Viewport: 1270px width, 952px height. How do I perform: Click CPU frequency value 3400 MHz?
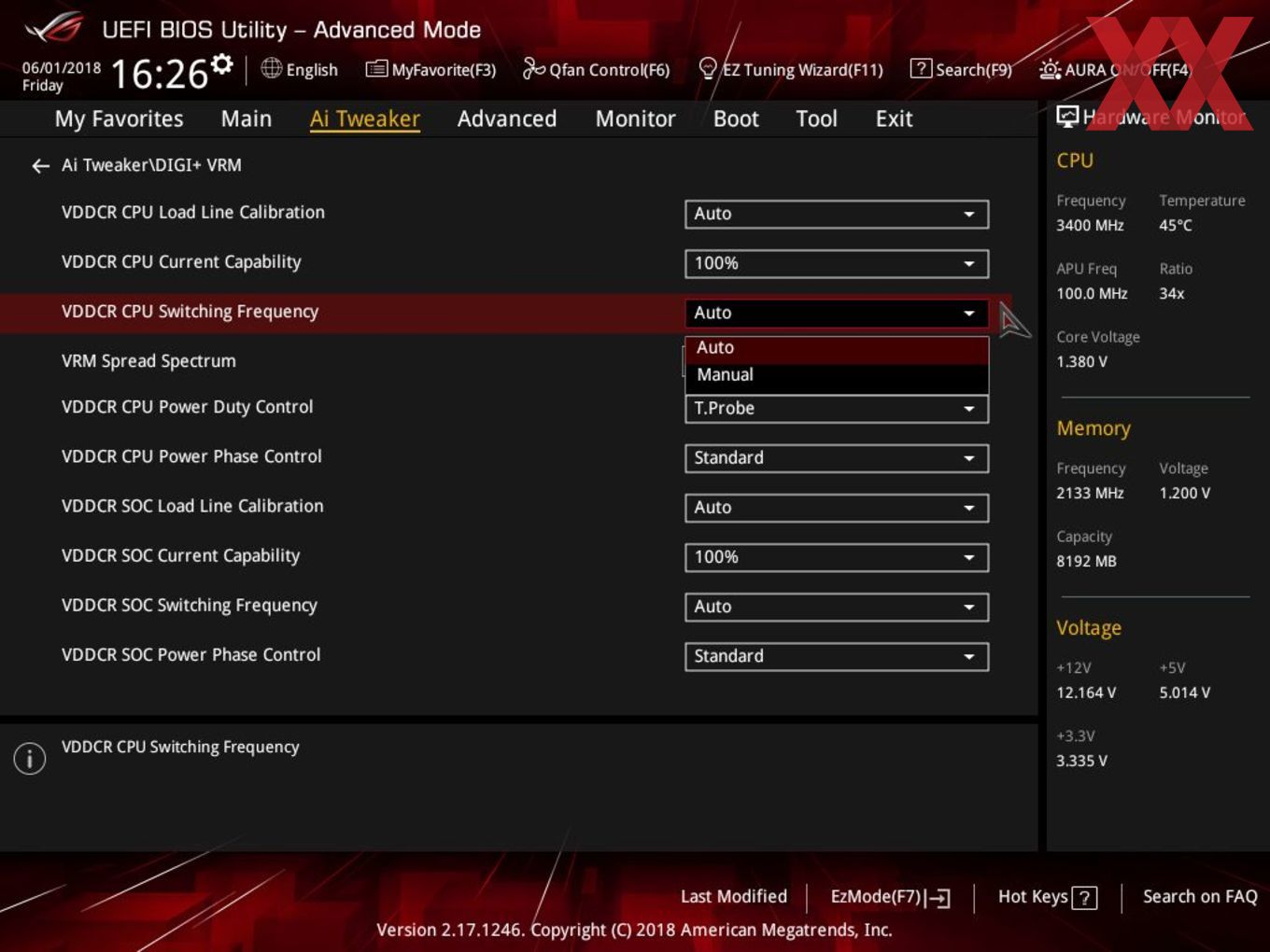pyautogui.click(x=1090, y=225)
